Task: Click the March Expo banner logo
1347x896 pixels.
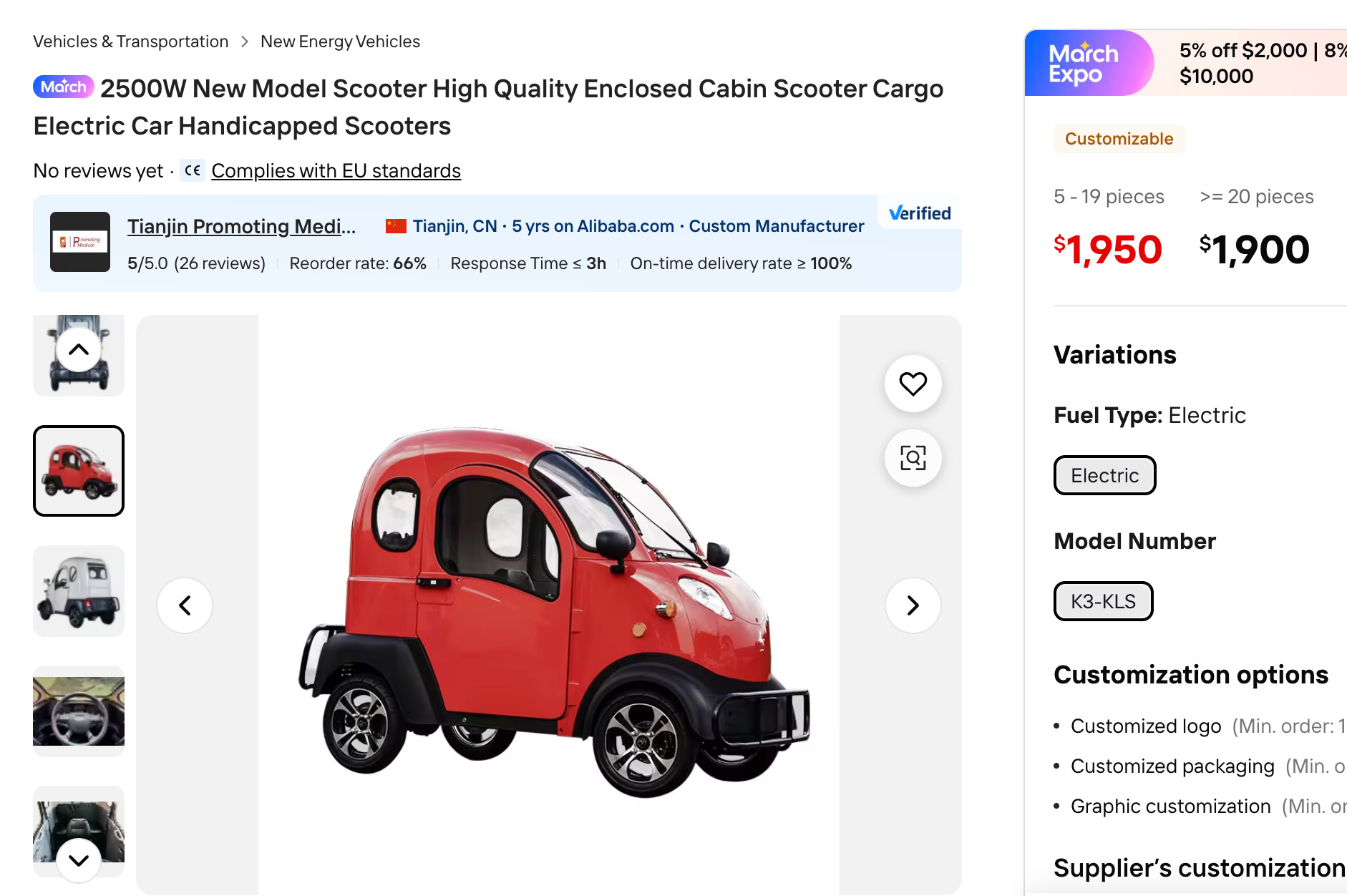Action: (x=1084, y=63)
